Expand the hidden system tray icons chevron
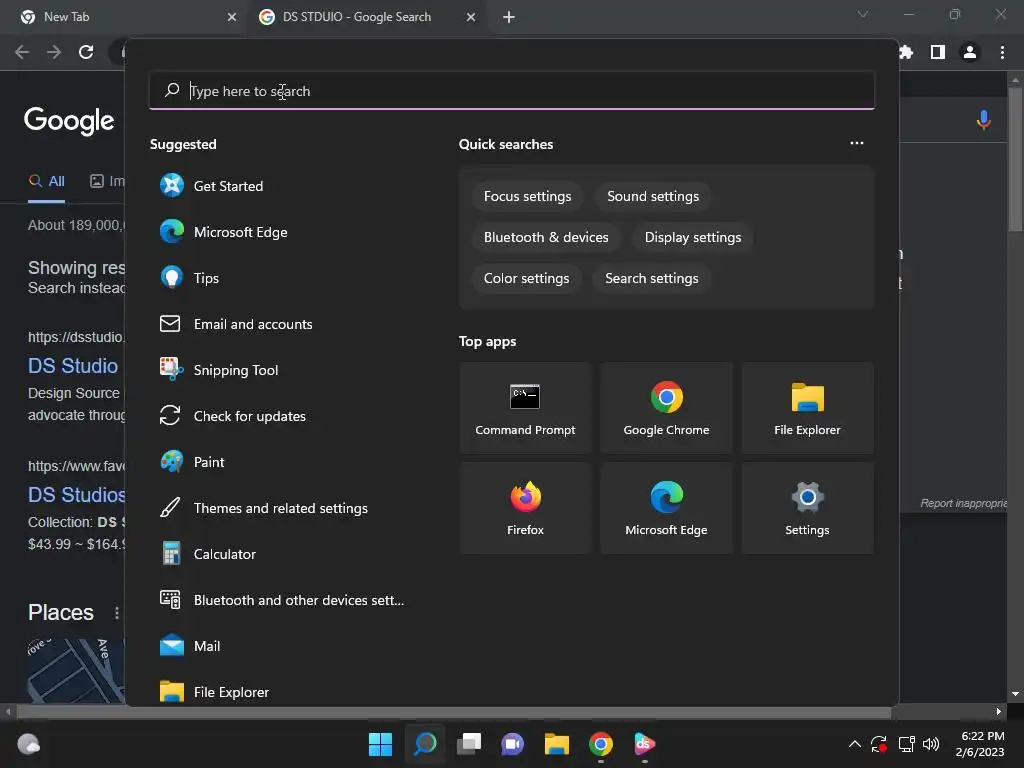The height and width of the screenshot is (768, 1024). pos(854,744)
